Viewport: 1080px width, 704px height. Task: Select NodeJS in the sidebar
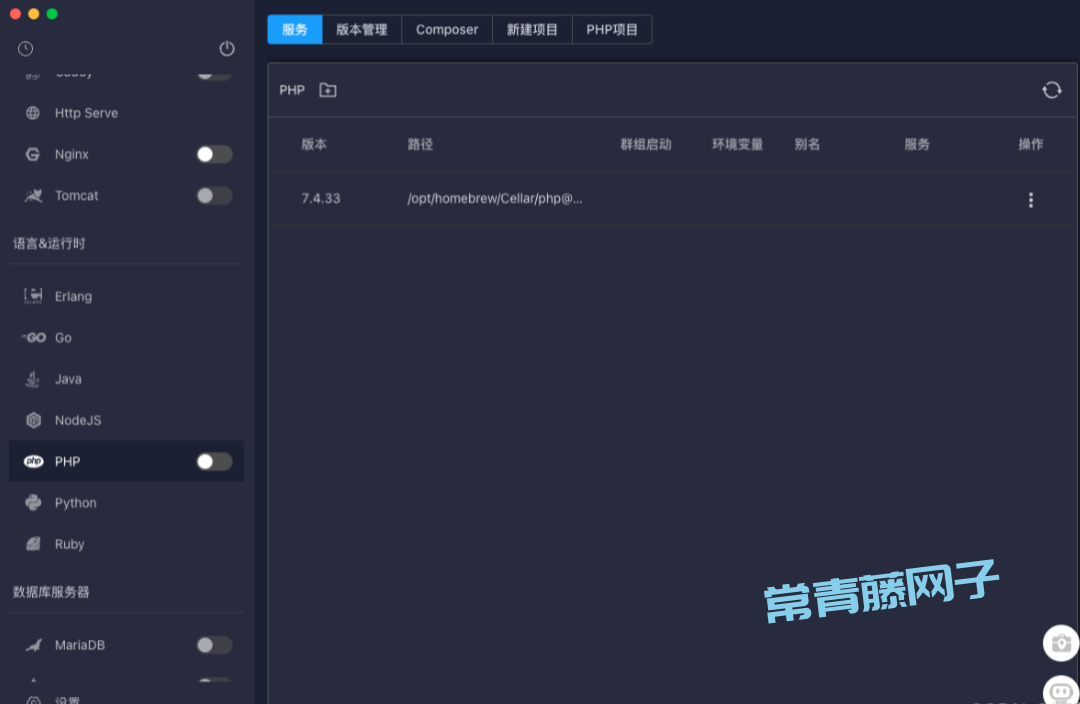79,420
